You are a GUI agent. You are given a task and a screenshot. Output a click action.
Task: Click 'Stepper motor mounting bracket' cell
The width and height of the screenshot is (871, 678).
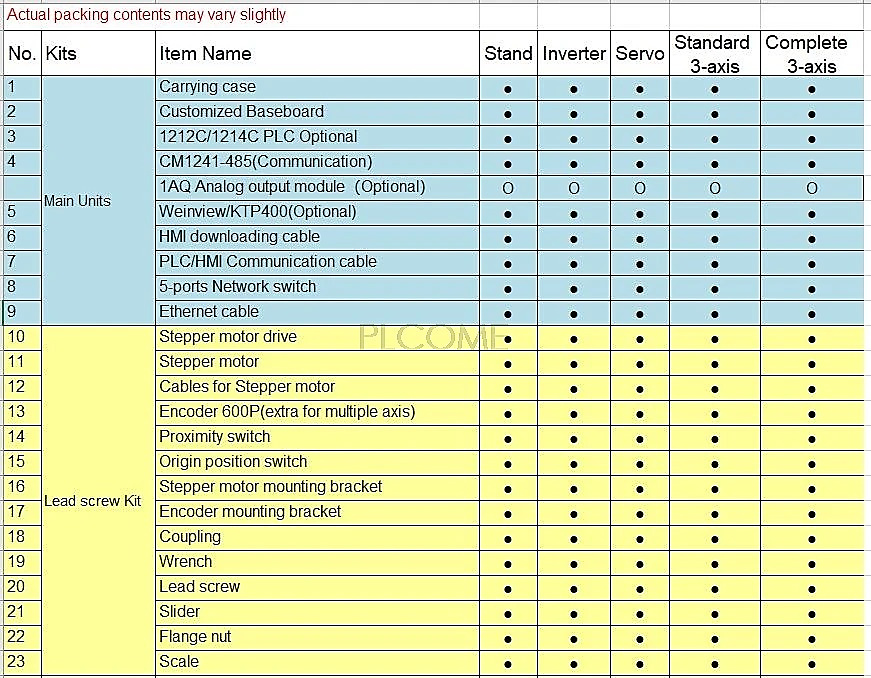point(317,488)
